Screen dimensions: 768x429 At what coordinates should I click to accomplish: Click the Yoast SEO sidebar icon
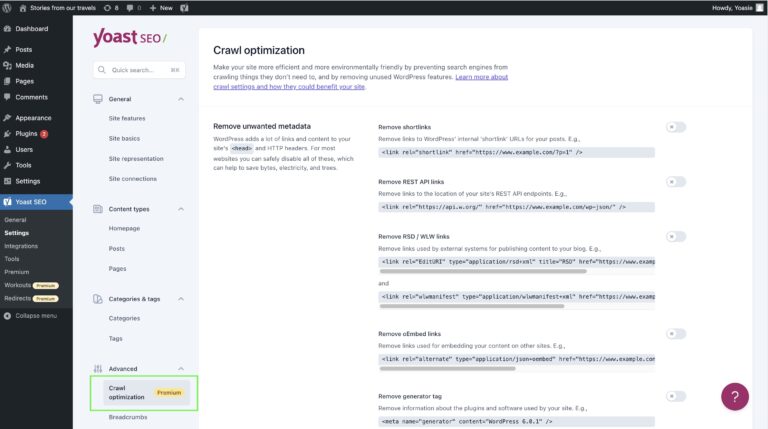click(x=7, y=202)
